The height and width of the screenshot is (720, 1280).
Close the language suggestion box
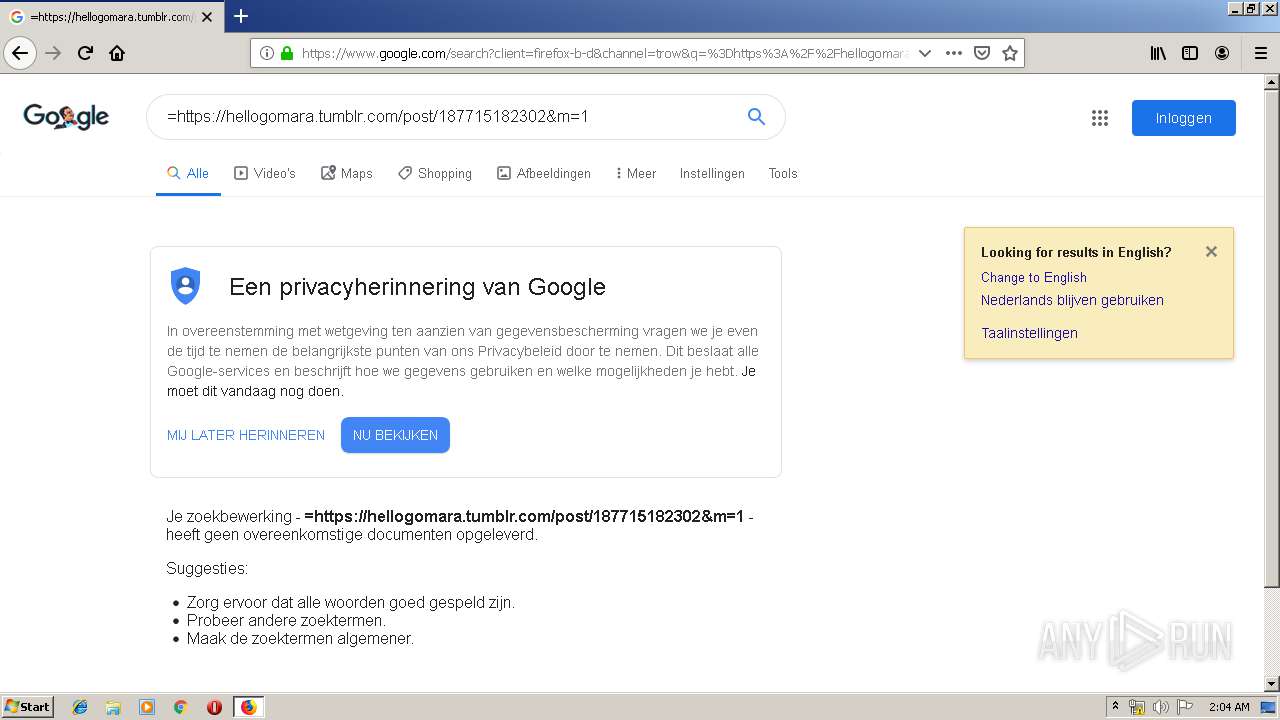pyautogui.click(x=1211, y=252)
